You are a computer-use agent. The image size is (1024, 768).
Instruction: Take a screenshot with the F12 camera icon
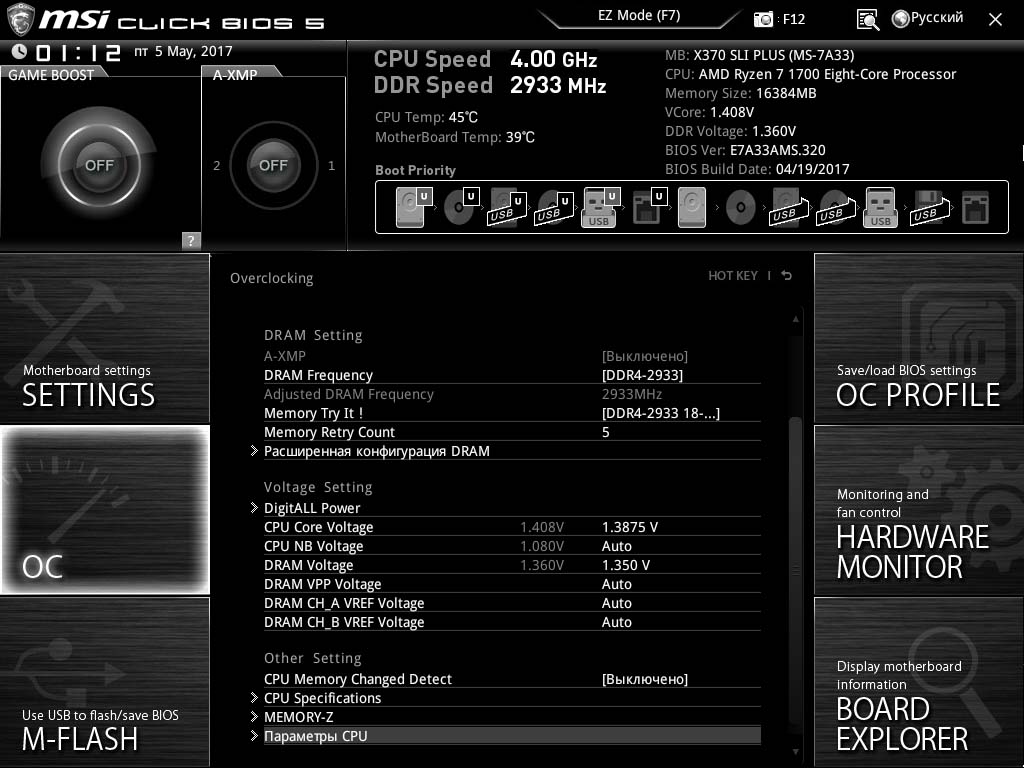[x=763, y=19]
